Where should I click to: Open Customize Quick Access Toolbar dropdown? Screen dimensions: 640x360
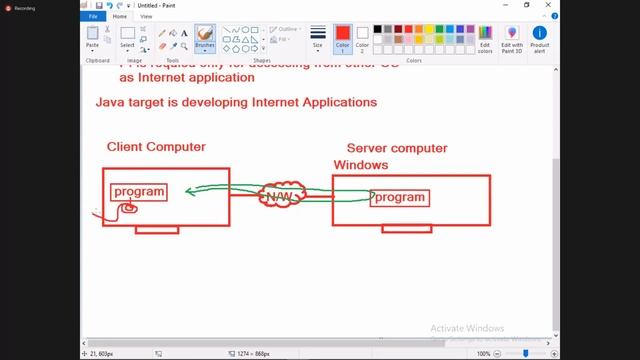coord(128,6)
